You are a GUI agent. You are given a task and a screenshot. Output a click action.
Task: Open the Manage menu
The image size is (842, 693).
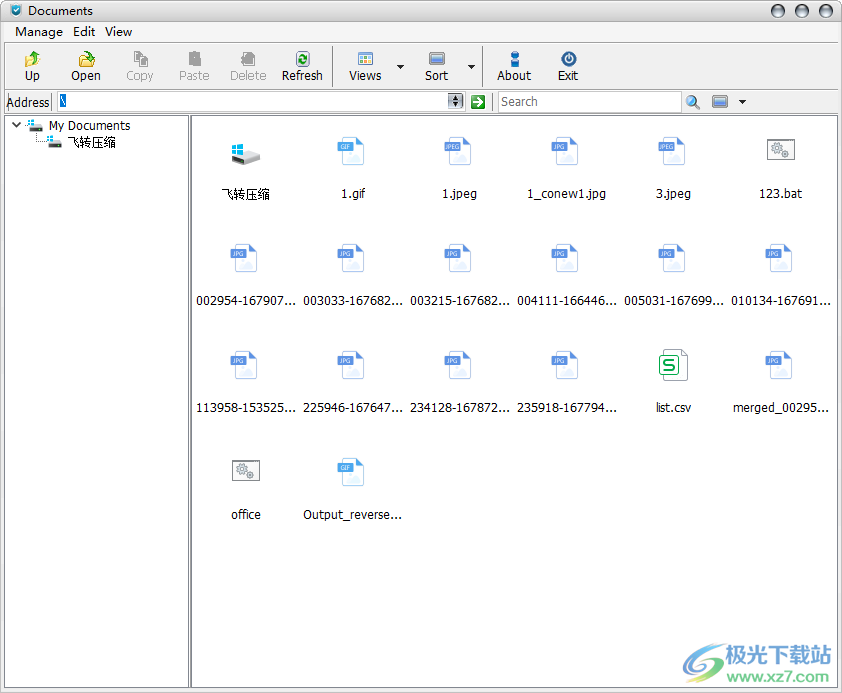tap(38, 31)
